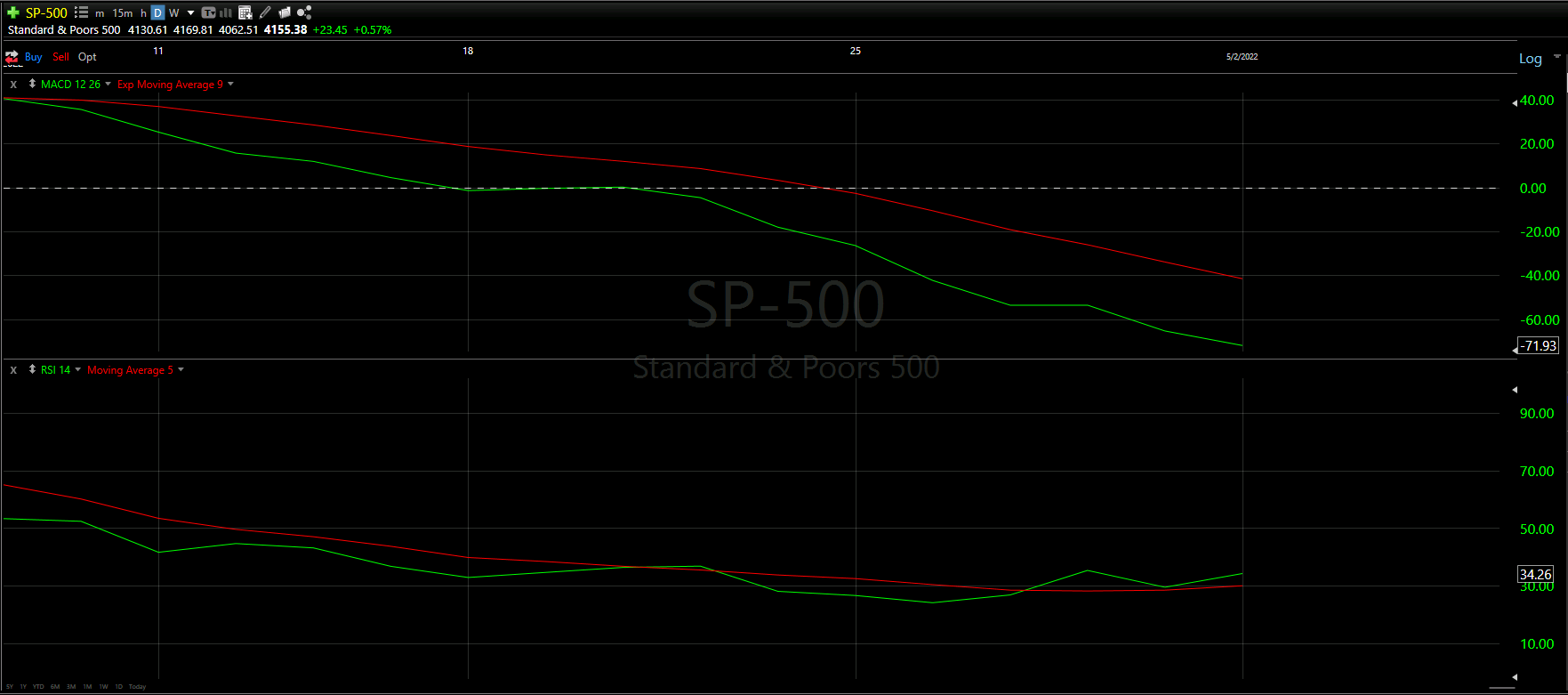This screenshot has width=1568, height=695.
Task: Click the MACD panel up-down reorder arrows
Action: click(x=32, y=84)
